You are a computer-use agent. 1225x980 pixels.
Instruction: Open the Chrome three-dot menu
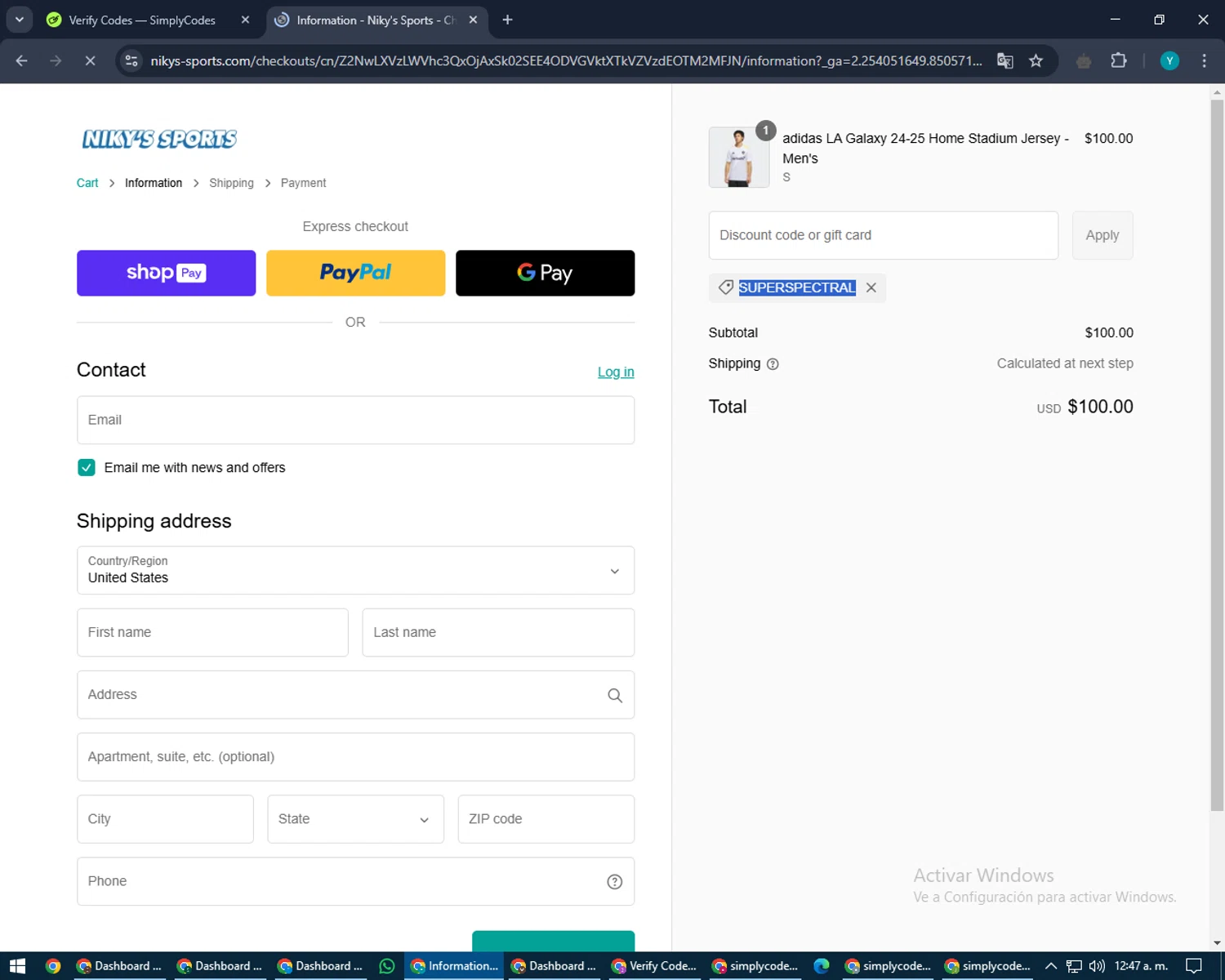pos(1204,61)
